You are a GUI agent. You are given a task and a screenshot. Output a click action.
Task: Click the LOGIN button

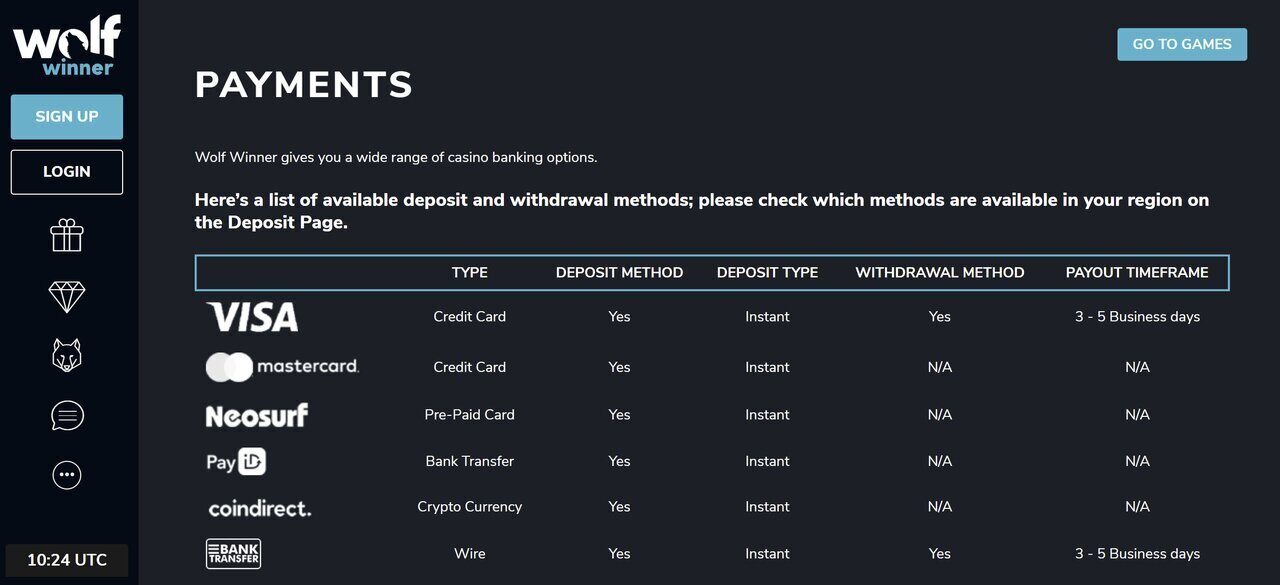67,172
